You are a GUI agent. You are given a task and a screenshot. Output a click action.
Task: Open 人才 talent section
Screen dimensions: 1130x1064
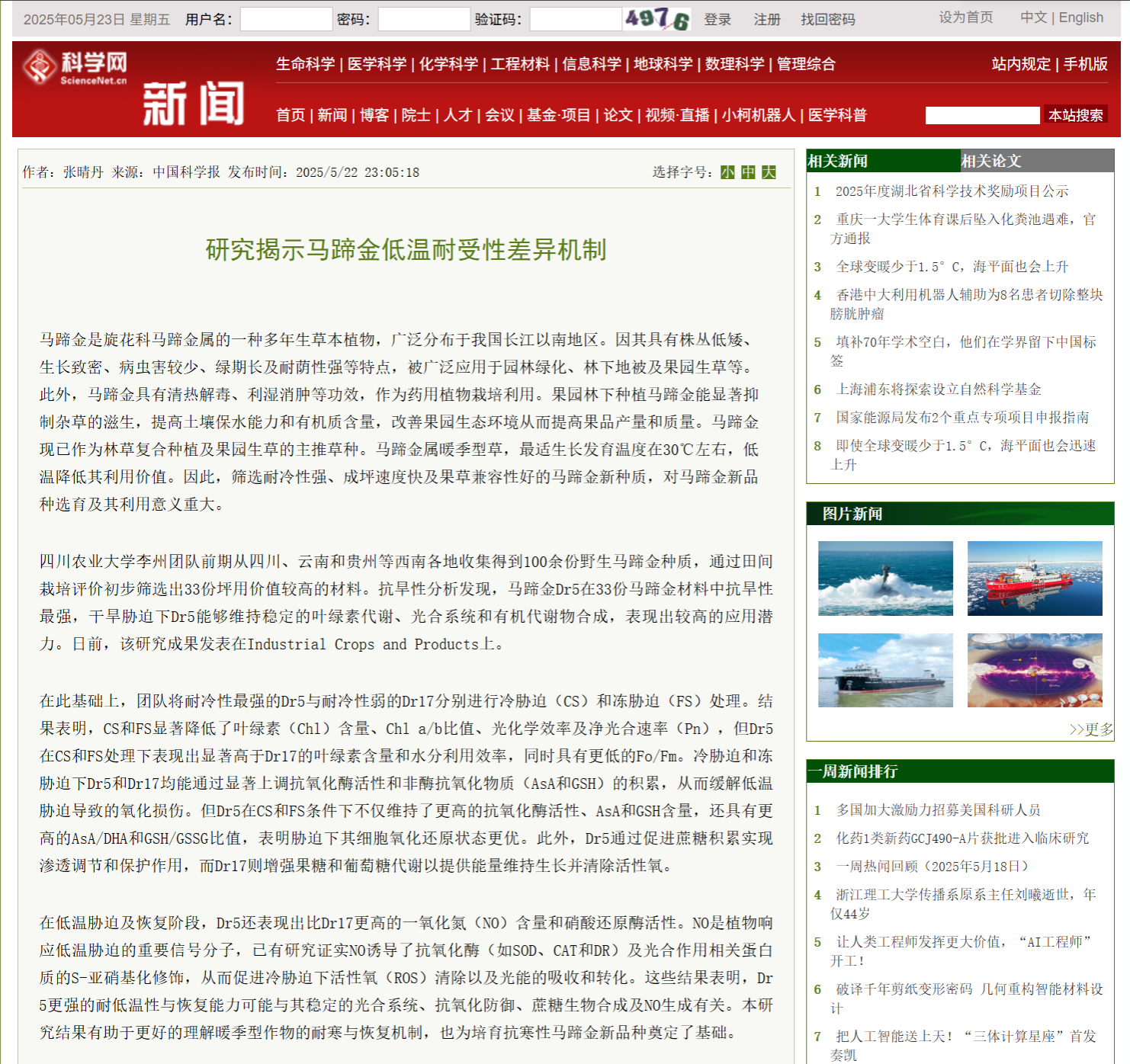tap(458, 115)
